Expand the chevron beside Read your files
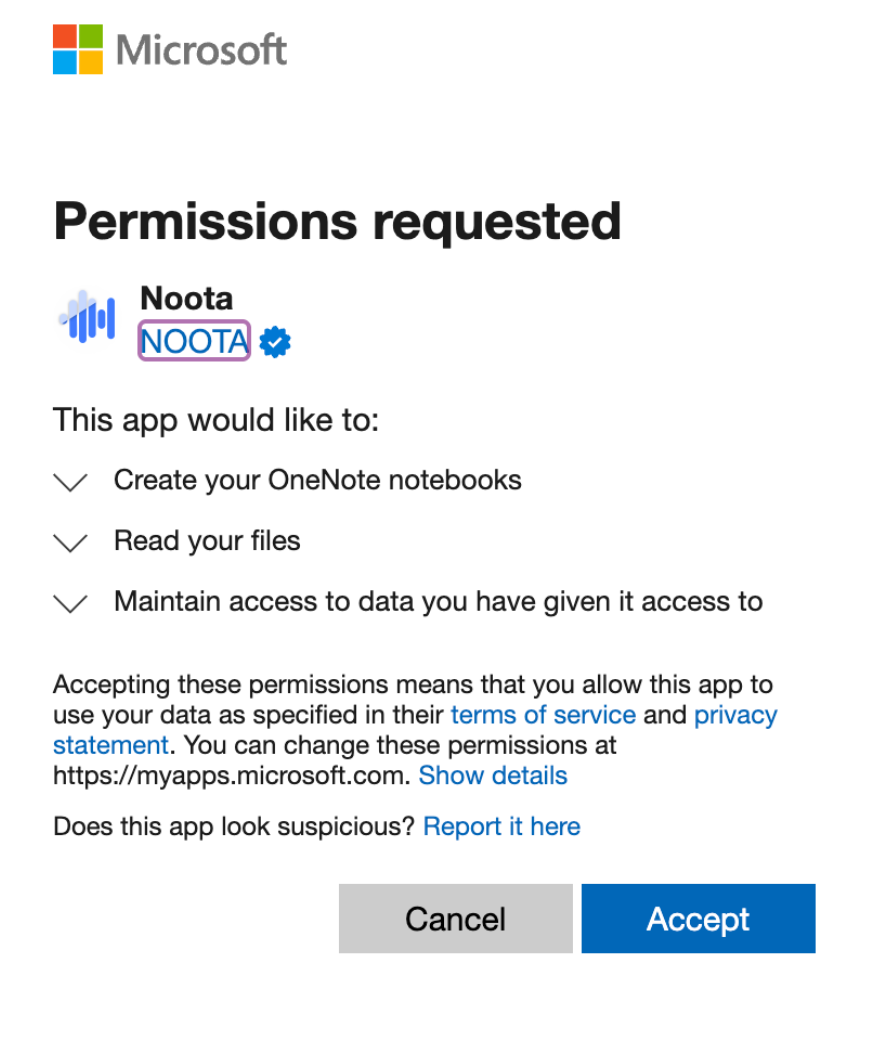The height and width of the screenshot is (1042, 873). tap(70, 543)
